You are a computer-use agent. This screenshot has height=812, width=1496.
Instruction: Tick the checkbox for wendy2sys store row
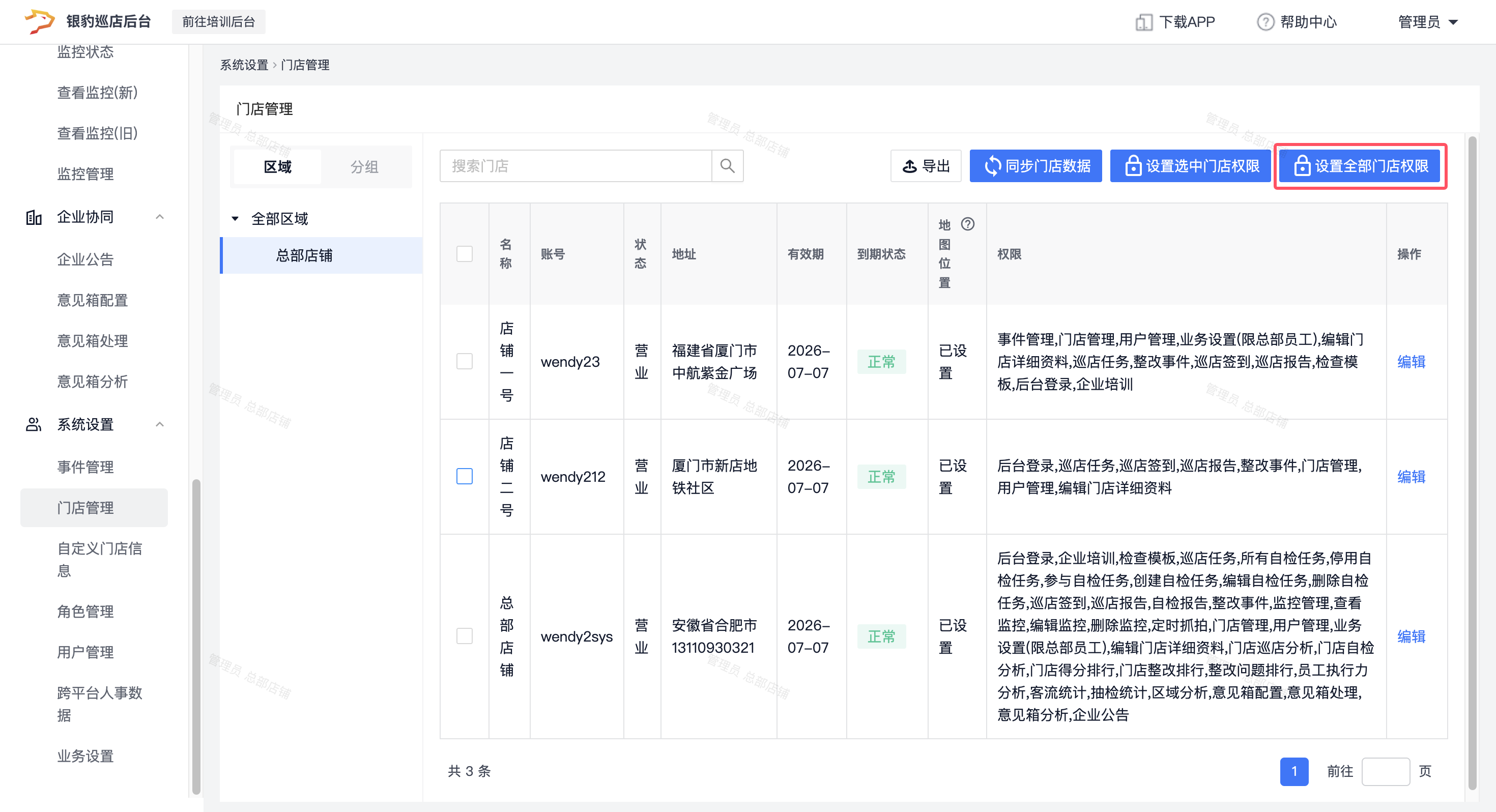pos(465,636)
